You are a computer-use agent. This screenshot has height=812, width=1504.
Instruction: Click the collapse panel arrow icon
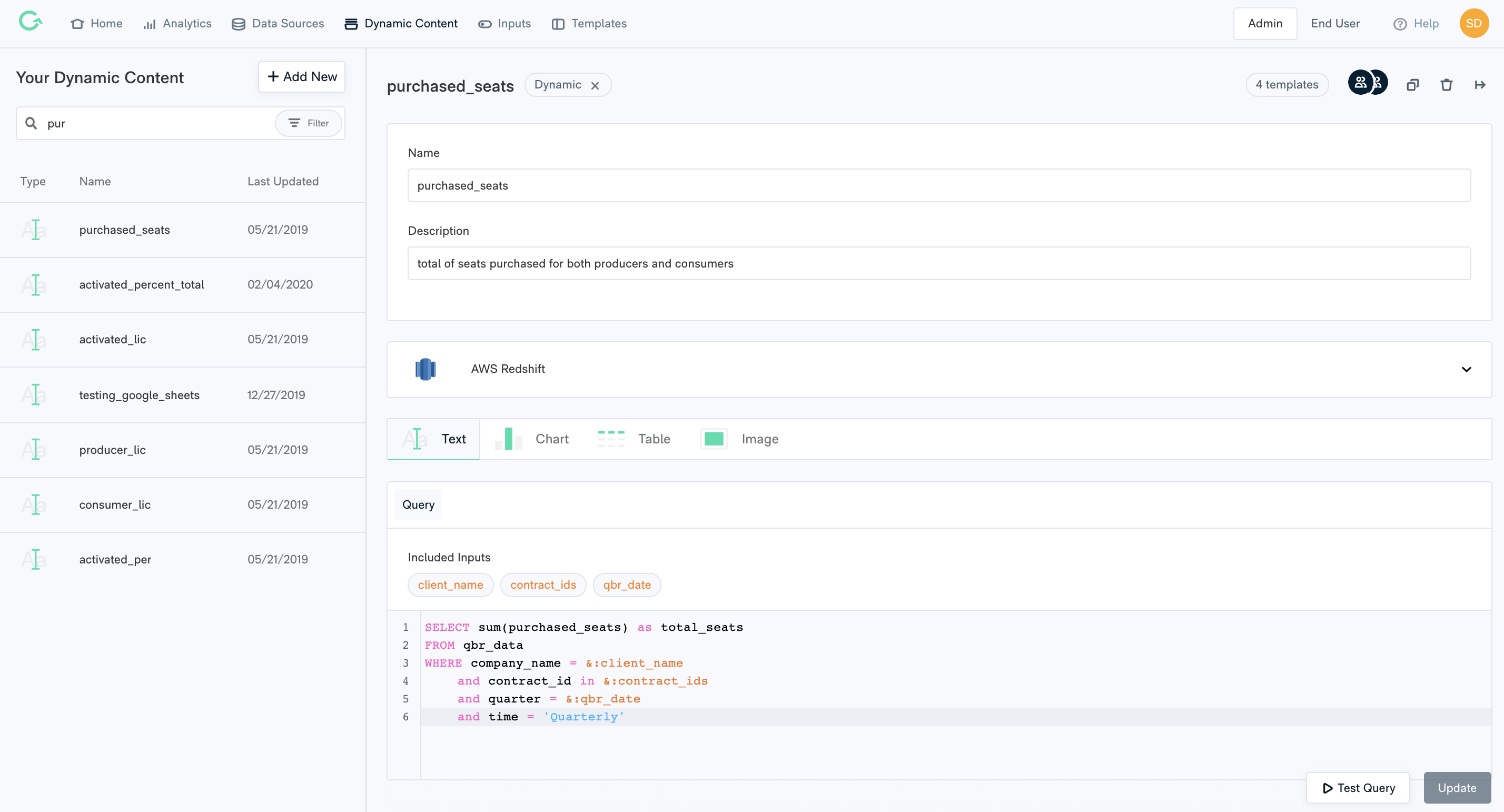pos(1479,85)
